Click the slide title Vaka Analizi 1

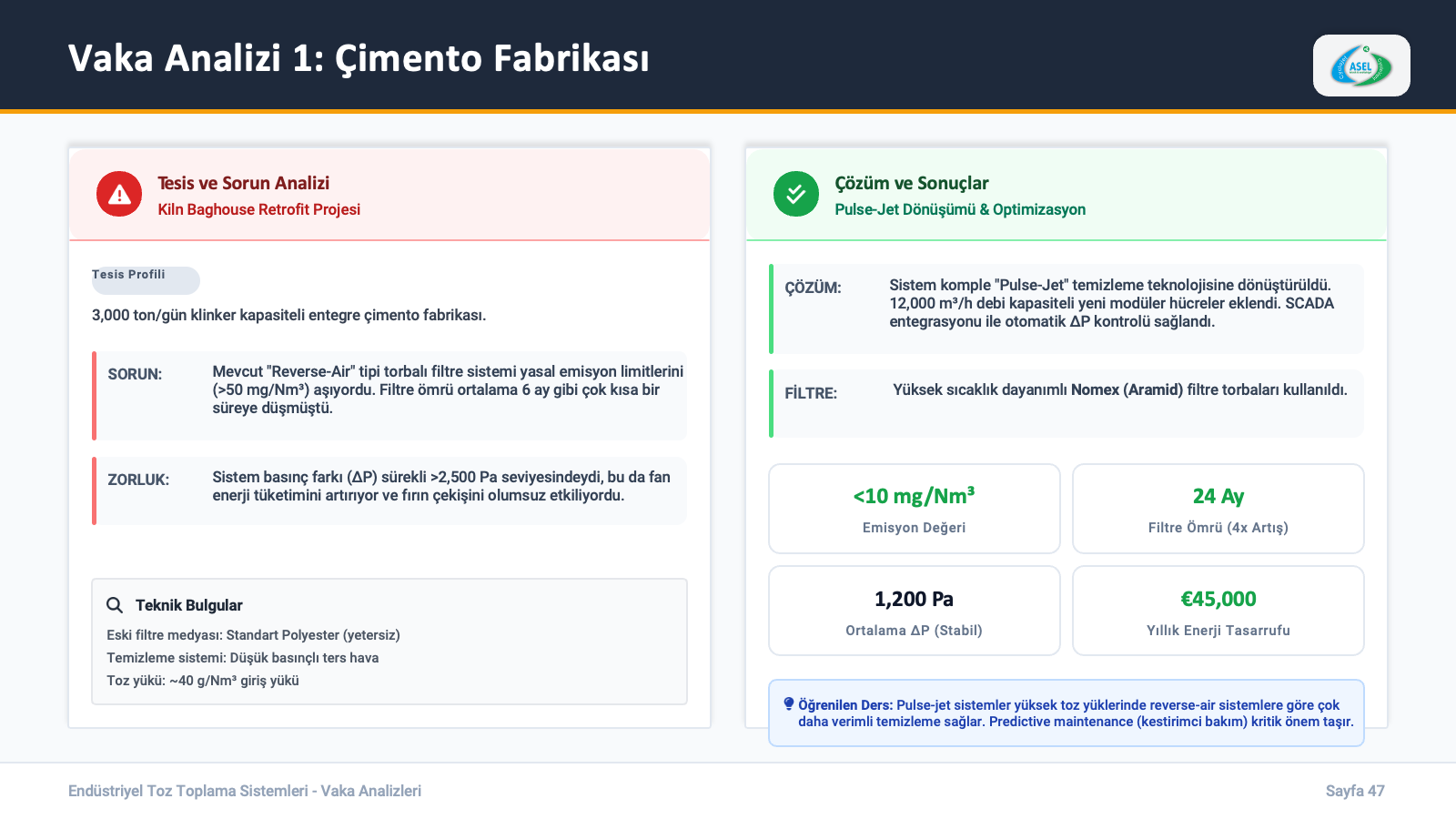tap(359, 58)
